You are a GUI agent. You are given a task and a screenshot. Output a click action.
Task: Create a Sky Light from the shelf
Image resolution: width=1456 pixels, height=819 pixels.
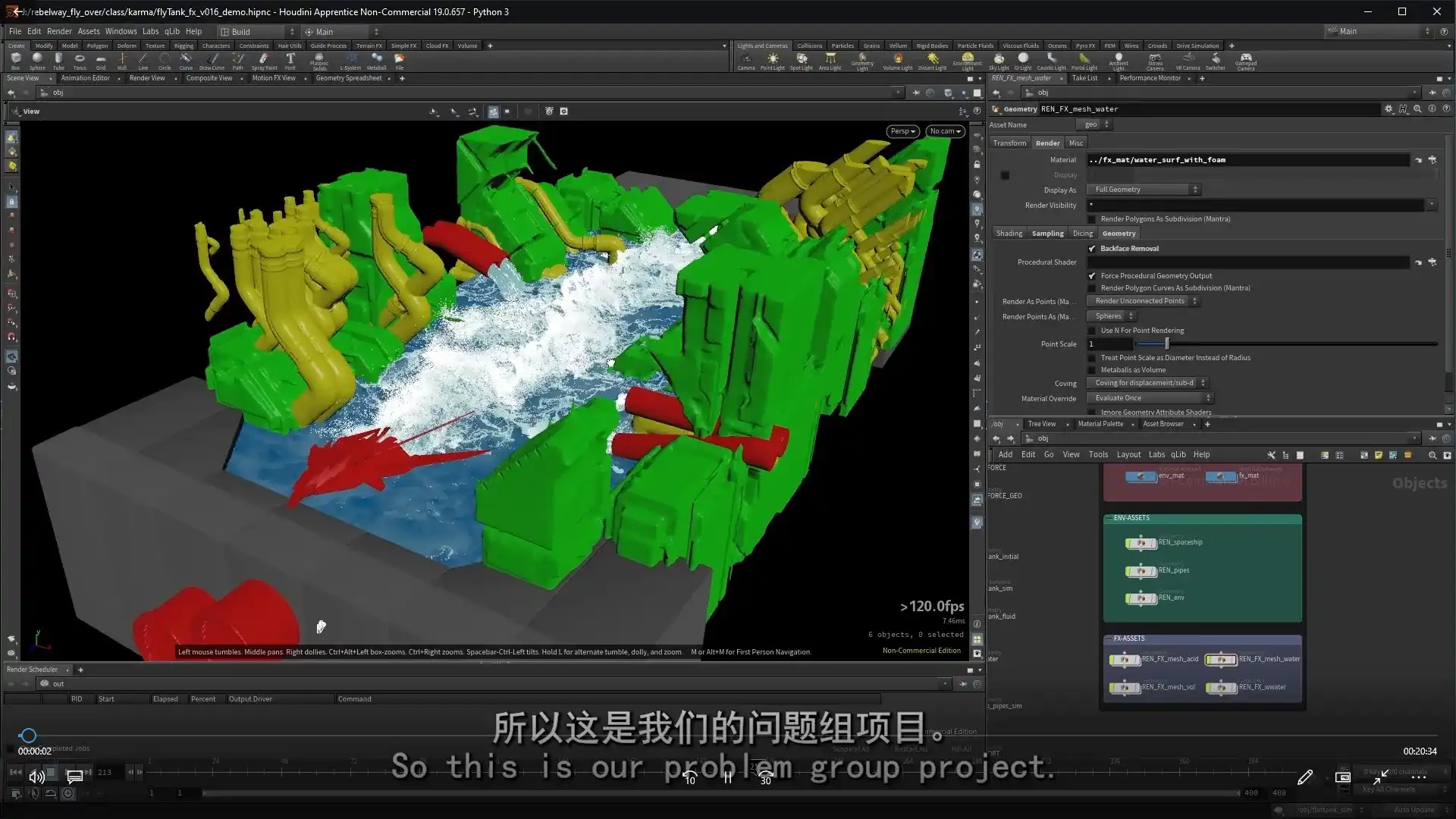(999, 61)
